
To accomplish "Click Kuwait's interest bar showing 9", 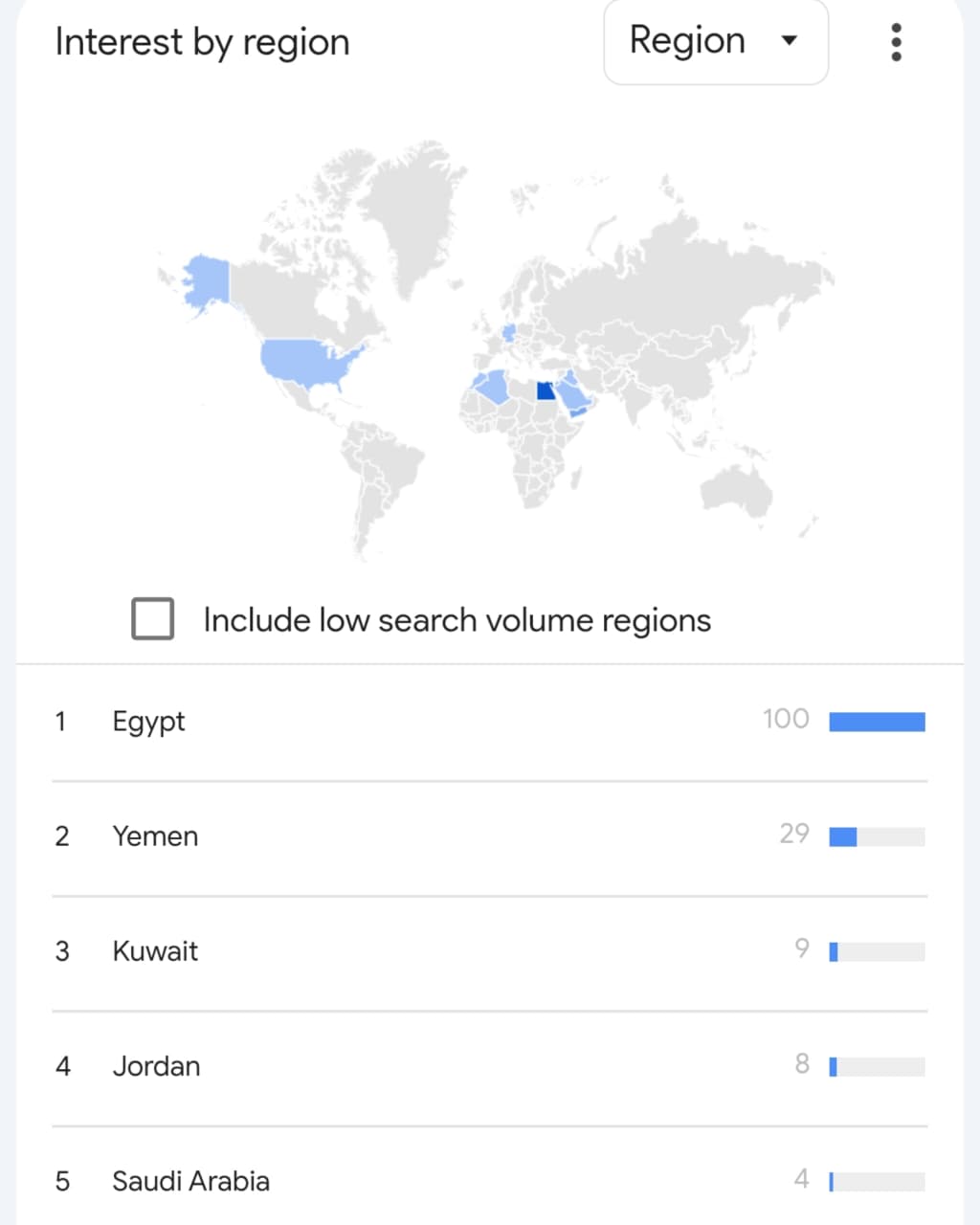I will pos(877,952).
